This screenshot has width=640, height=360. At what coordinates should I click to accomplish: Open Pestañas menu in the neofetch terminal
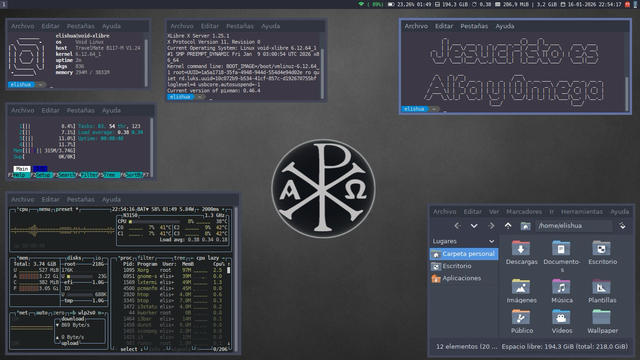click(80, 26)
